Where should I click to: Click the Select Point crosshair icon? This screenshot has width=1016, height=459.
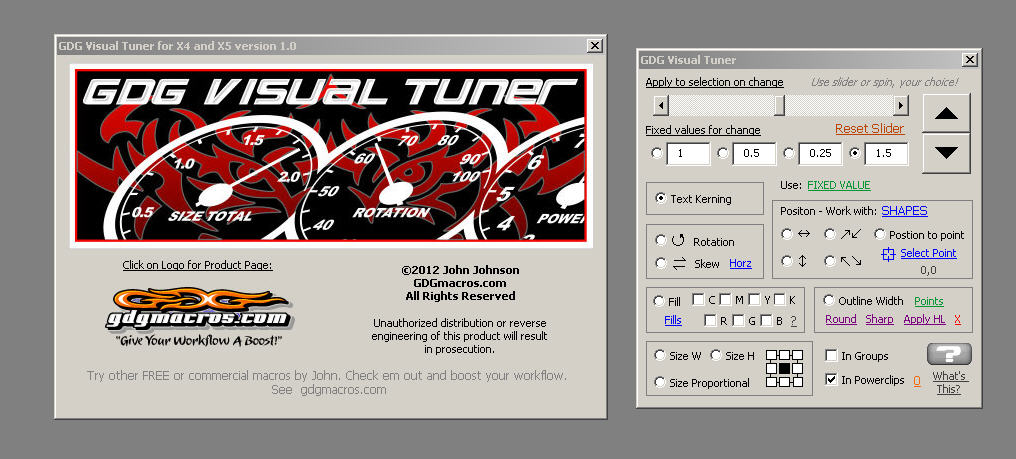(x=888, y=254)
